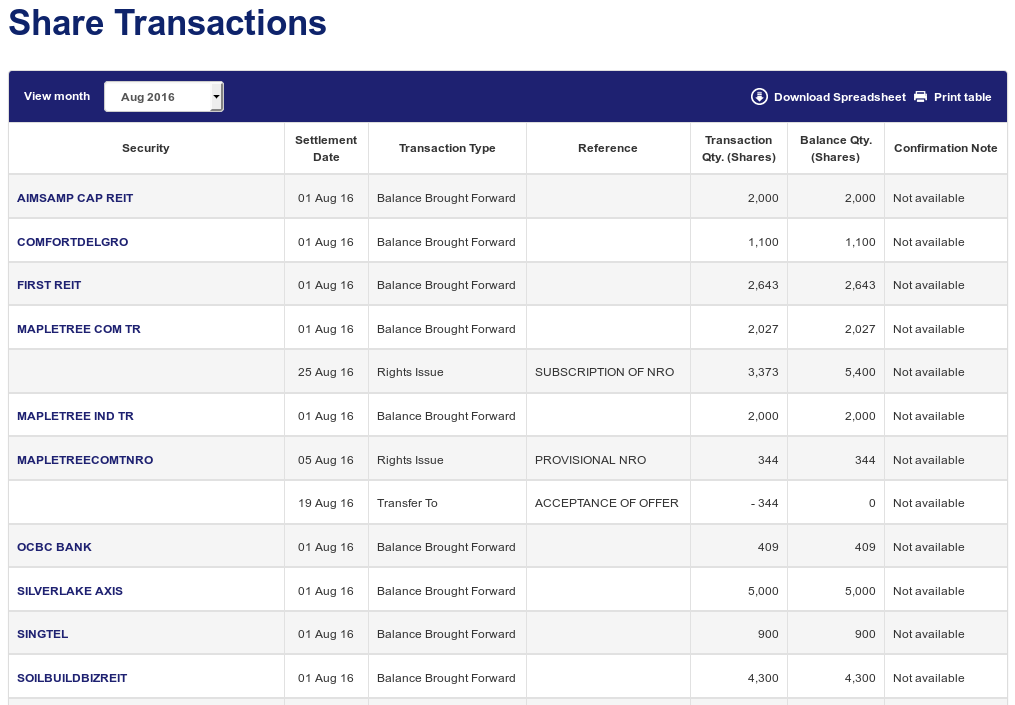1015x705 pixels.
Task: Click the Share Transactions page heading
Action: [168, 23]
